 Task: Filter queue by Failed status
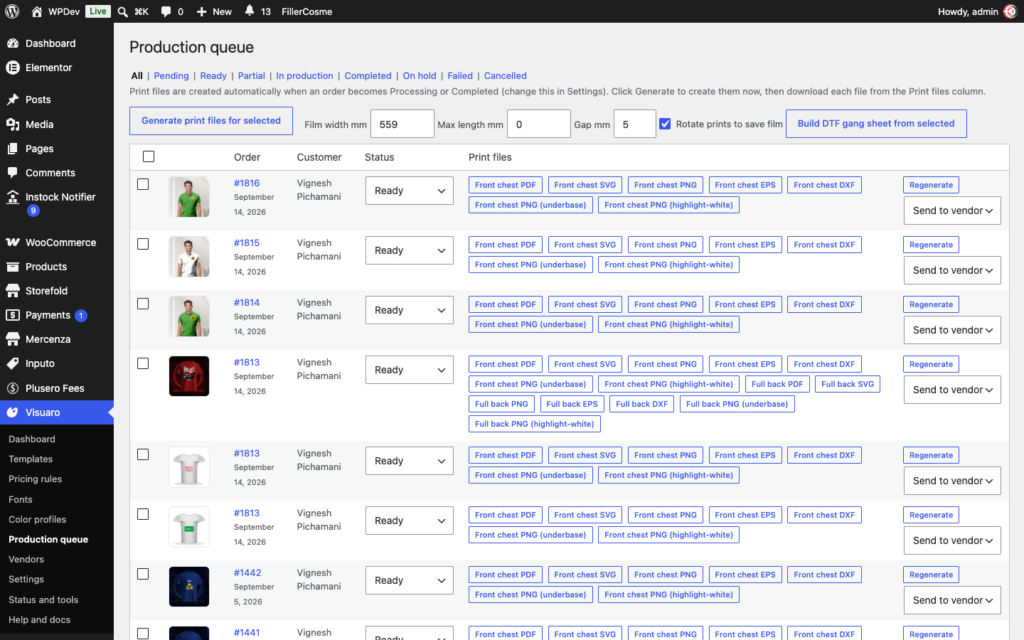(460, 76)
